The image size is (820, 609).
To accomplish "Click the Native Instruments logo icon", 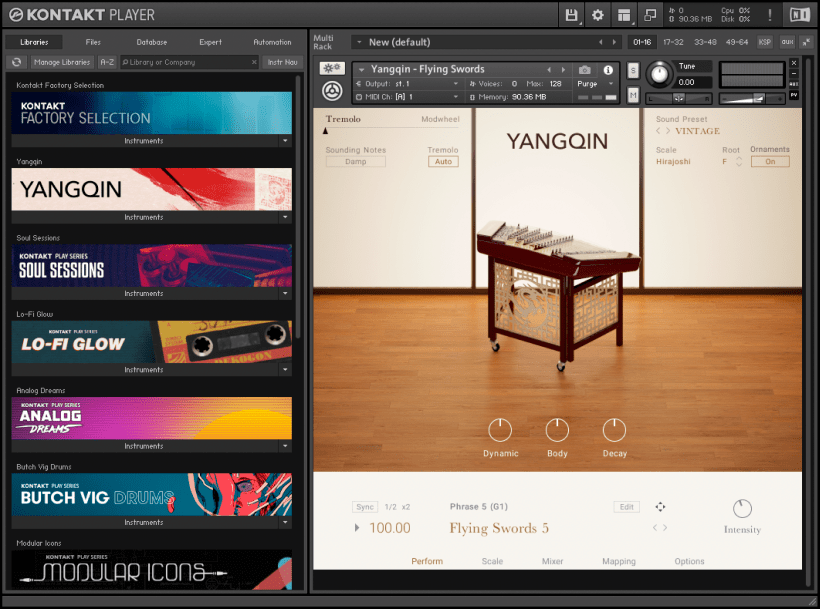I will 800,15.
